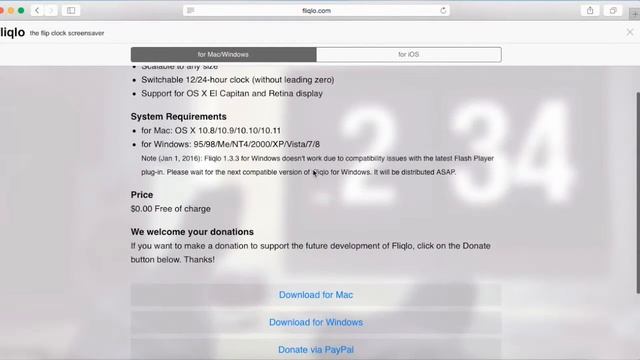Viewport: 640px width, 360px height.
Task: Switch to the 'for iOS' tab
Action: click(x=409, y=54)
